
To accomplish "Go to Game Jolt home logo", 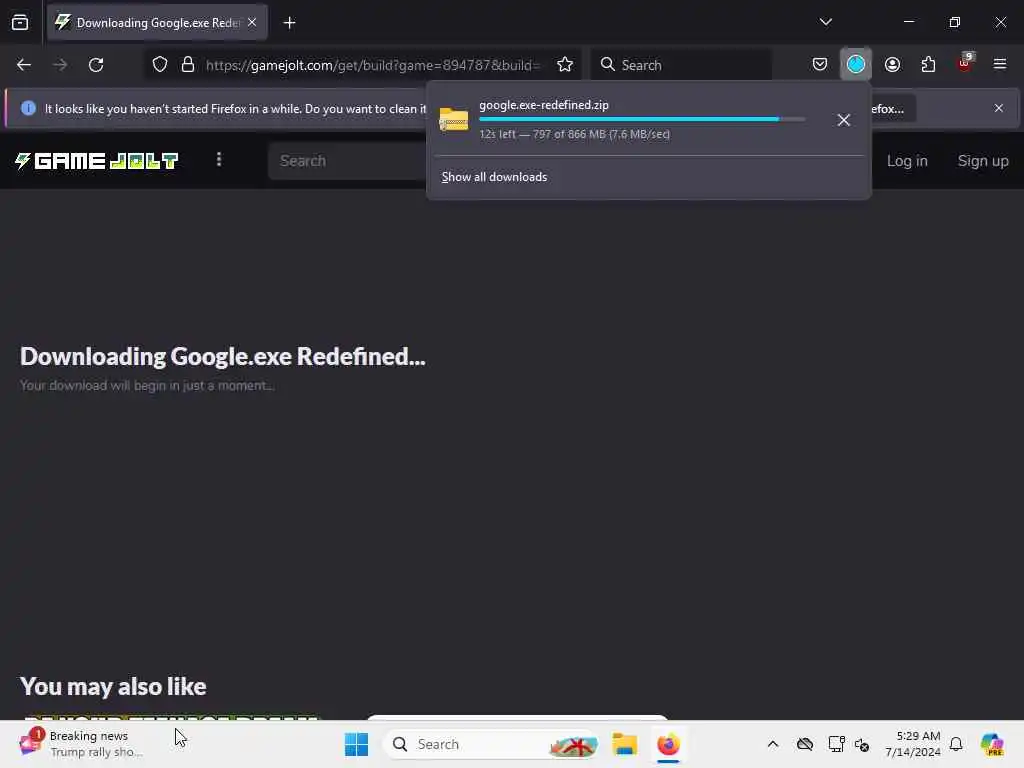I will pyautogui.click(x=97, y=161).
